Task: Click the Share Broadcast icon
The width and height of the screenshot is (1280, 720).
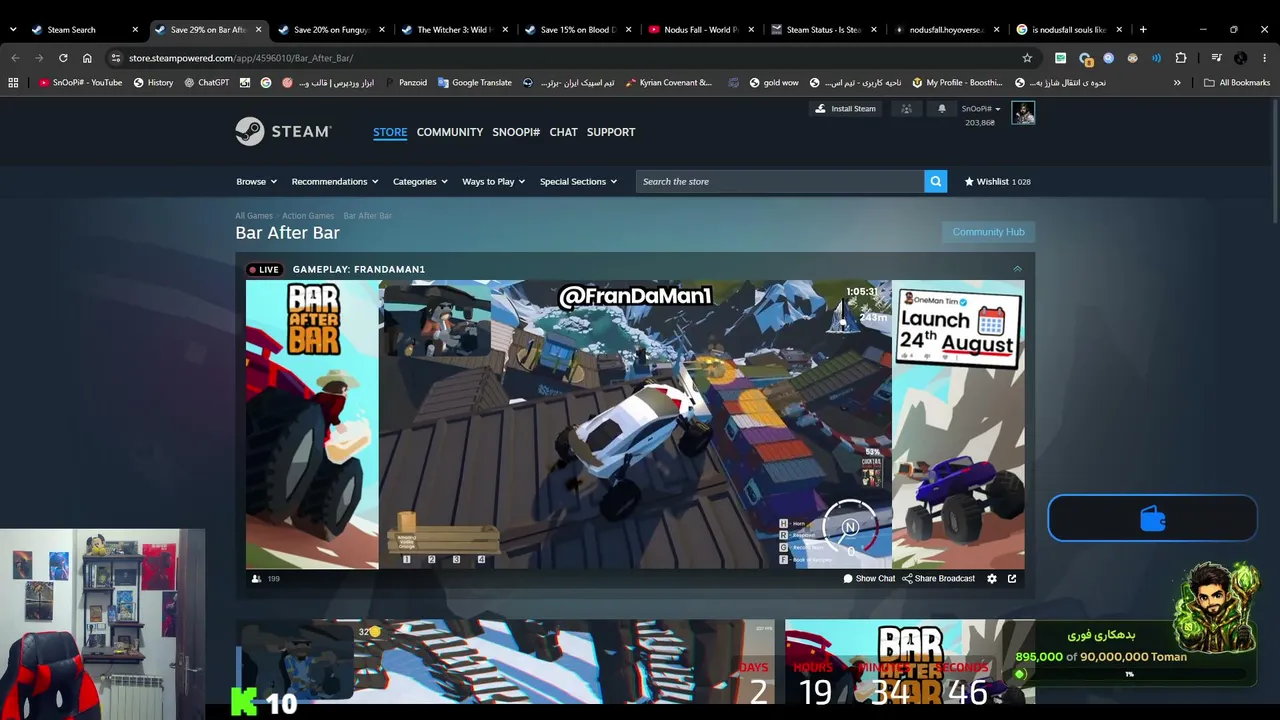Action: coord(907,578)
